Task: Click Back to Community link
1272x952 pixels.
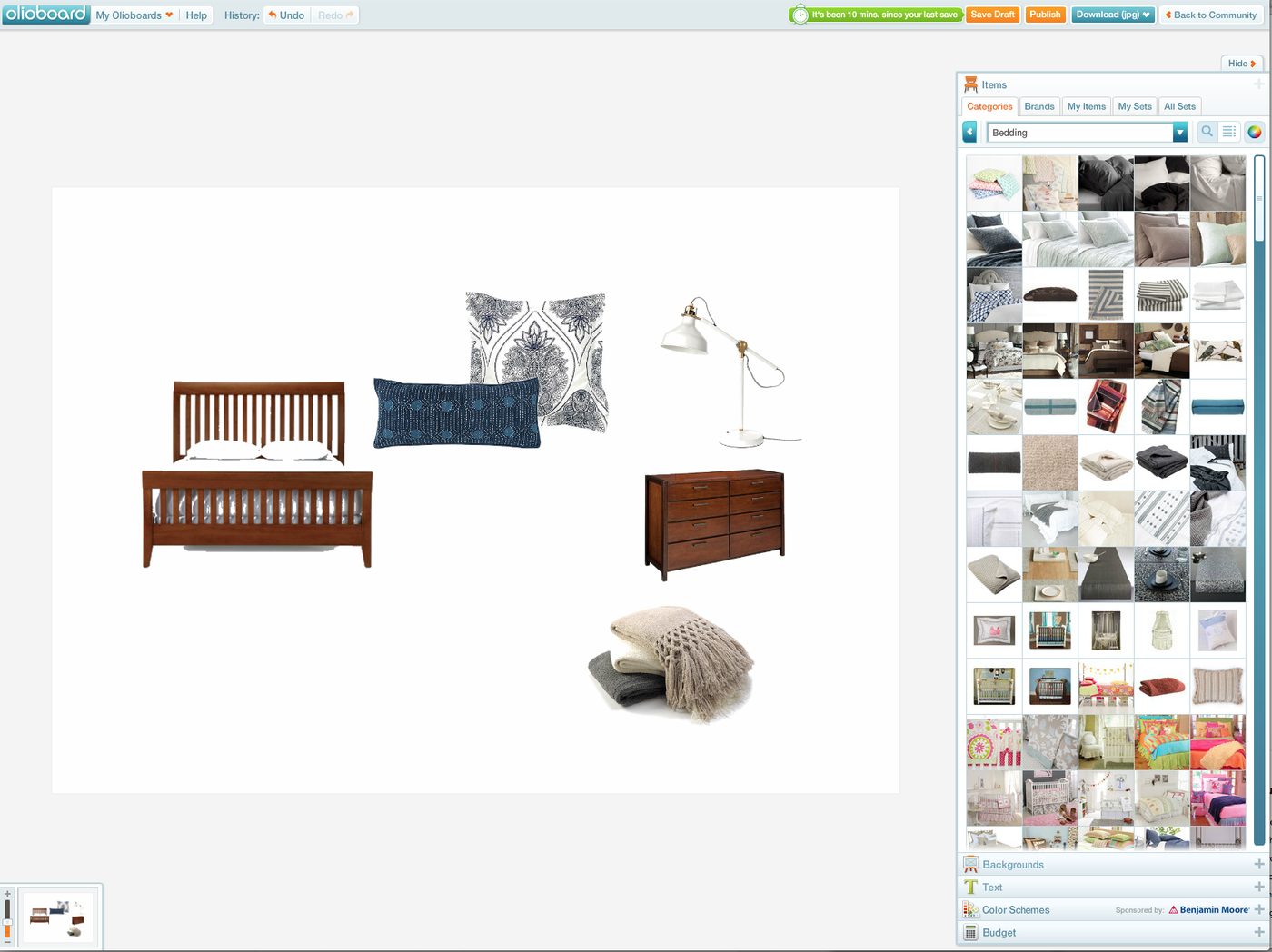Action: (1211, 15)
